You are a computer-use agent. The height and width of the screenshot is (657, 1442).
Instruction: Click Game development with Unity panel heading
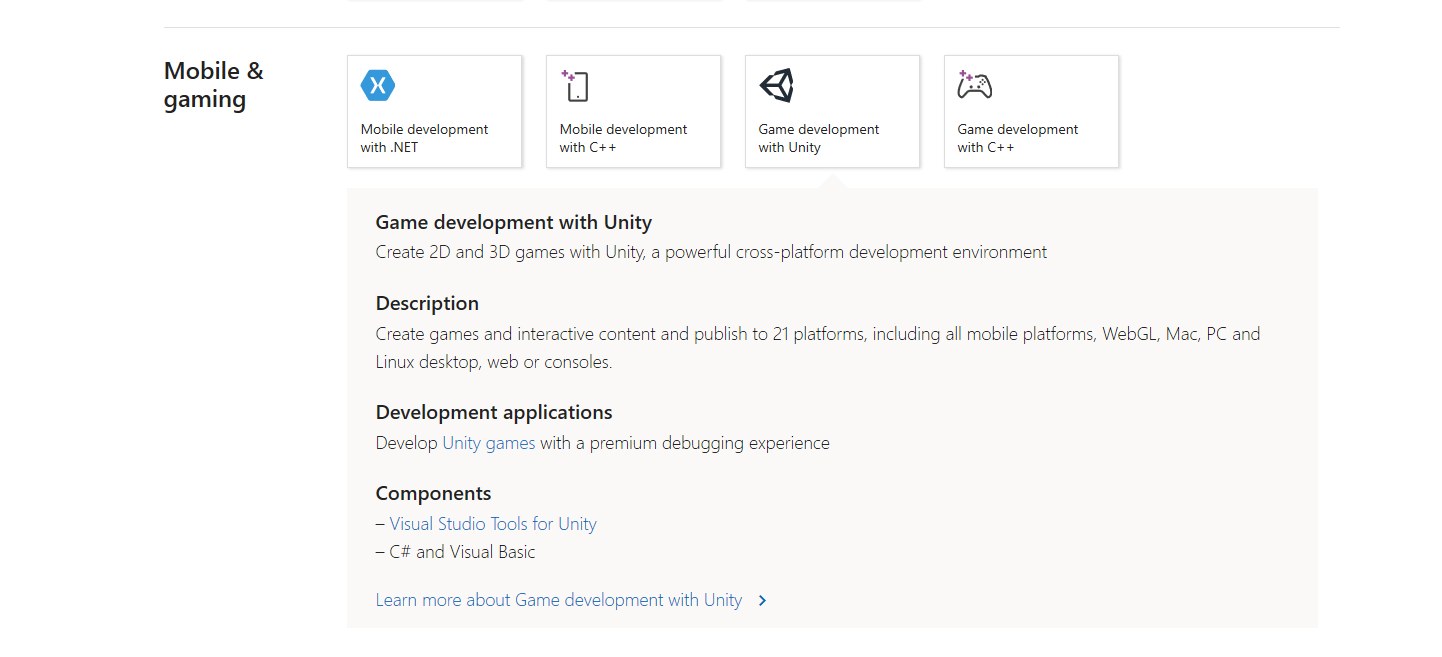tap(514, 223)
